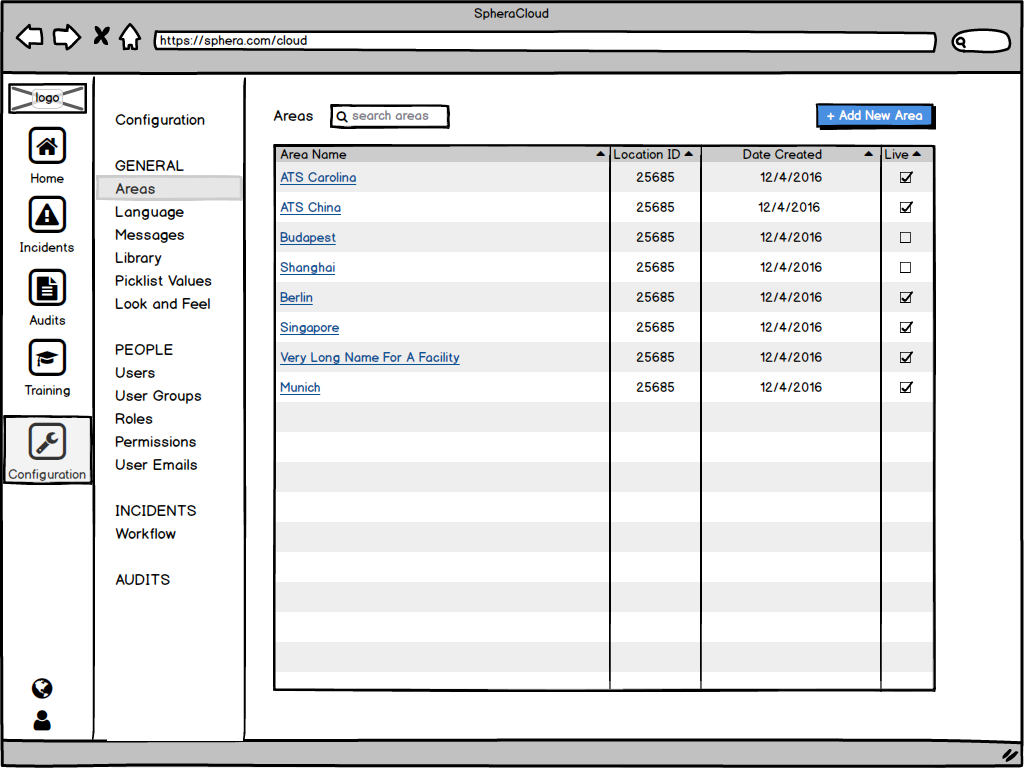Image resolution: width=1024 pixels, height=768 pixels.
Task: Click the browser forward arrow
Action: [67, 37]
